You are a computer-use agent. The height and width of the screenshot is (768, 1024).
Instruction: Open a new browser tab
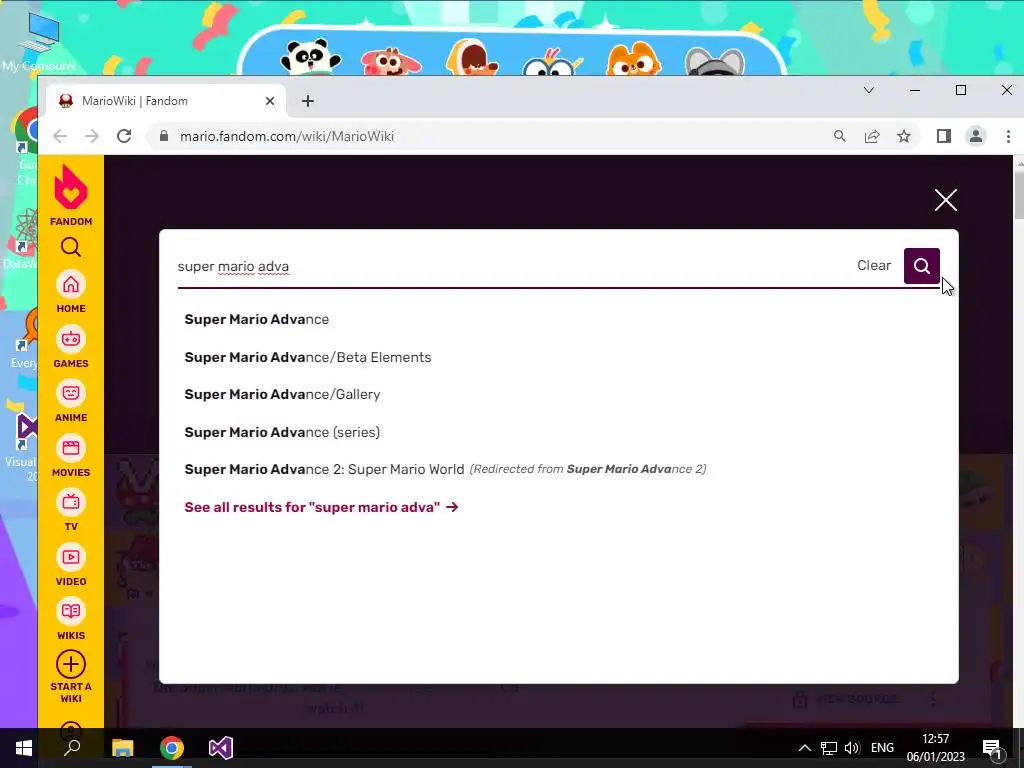[308, 101]
